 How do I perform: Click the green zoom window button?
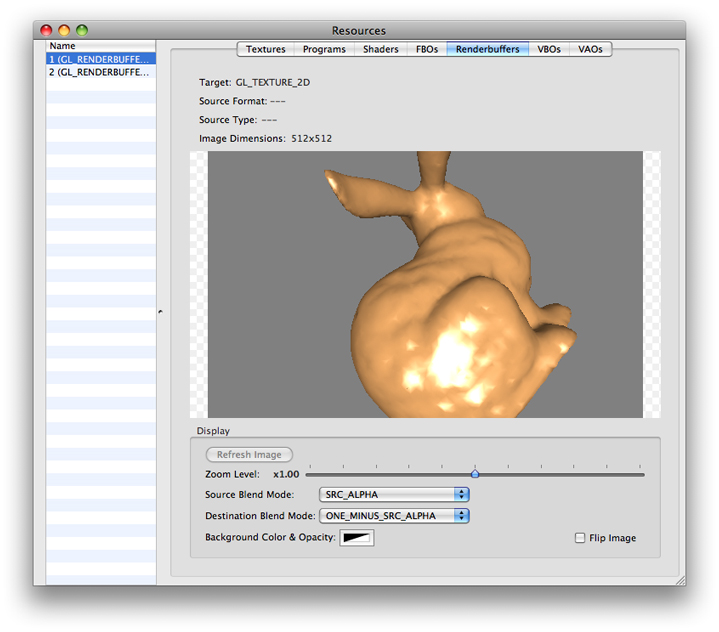click(x=82, y=31)
